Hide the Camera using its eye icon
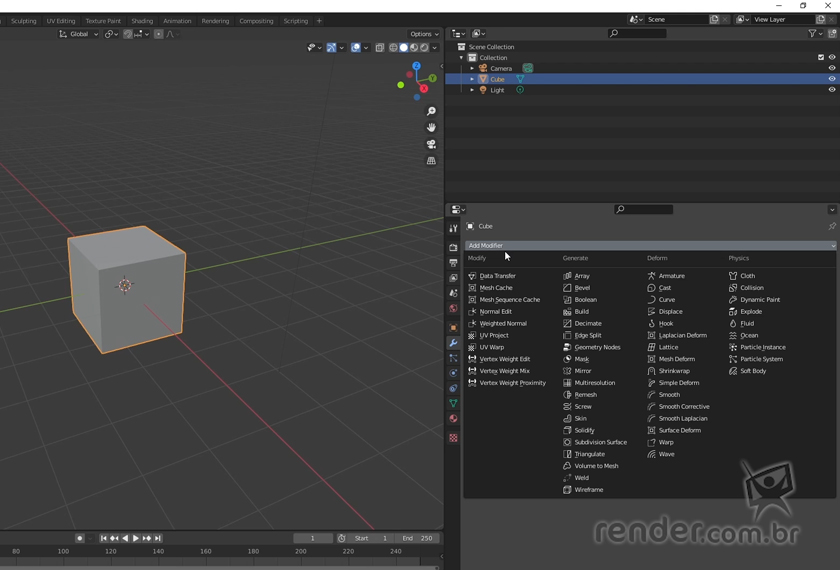Screen dimensions: 840x570 [x=831, y=68]
